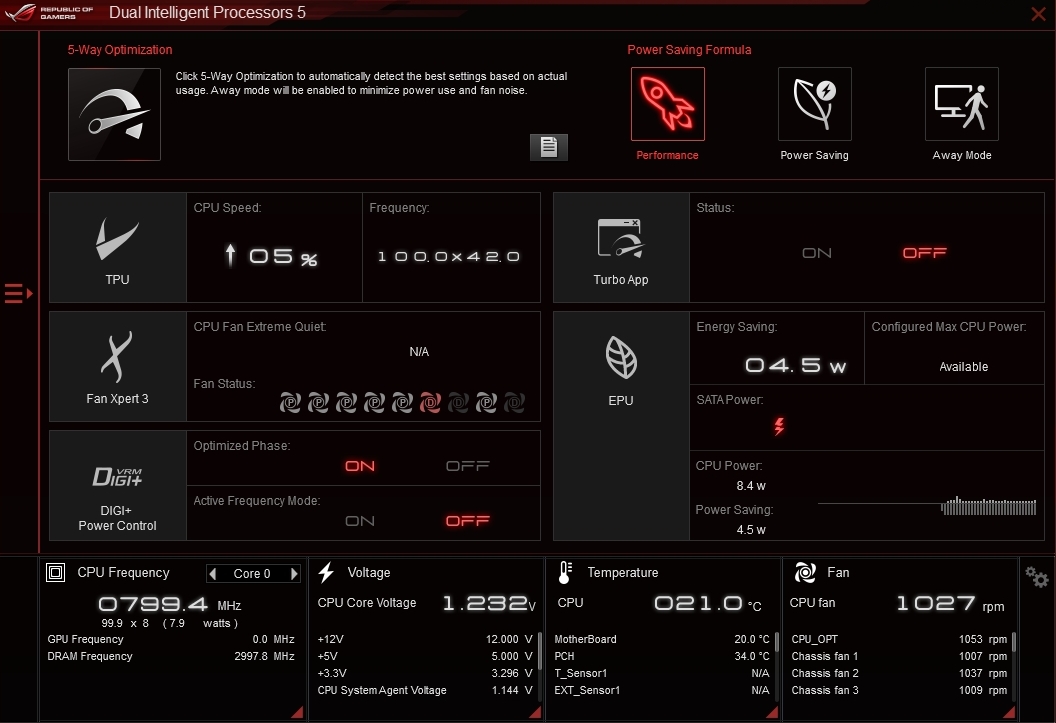Click the Chassis fan 2 row
This screenshot has width=1056, height=723.
pyautogui.click(x=899, y=673)
